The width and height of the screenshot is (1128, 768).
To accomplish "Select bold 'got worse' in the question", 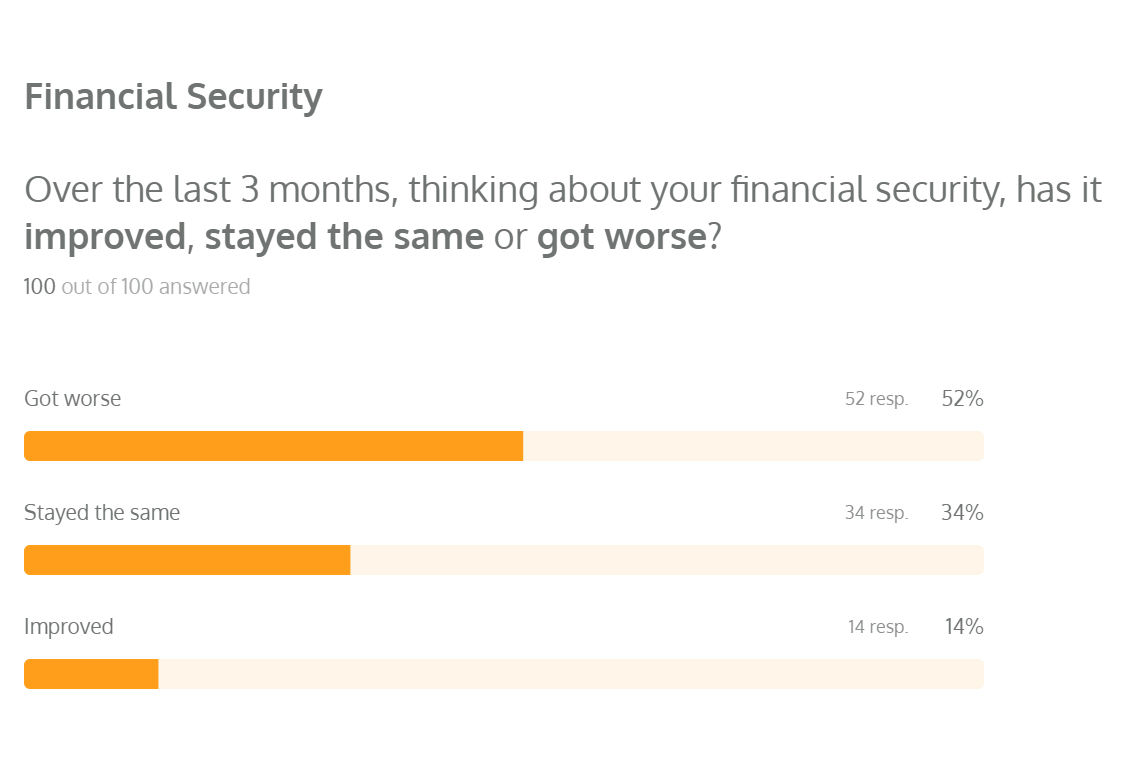I will 621,239.
